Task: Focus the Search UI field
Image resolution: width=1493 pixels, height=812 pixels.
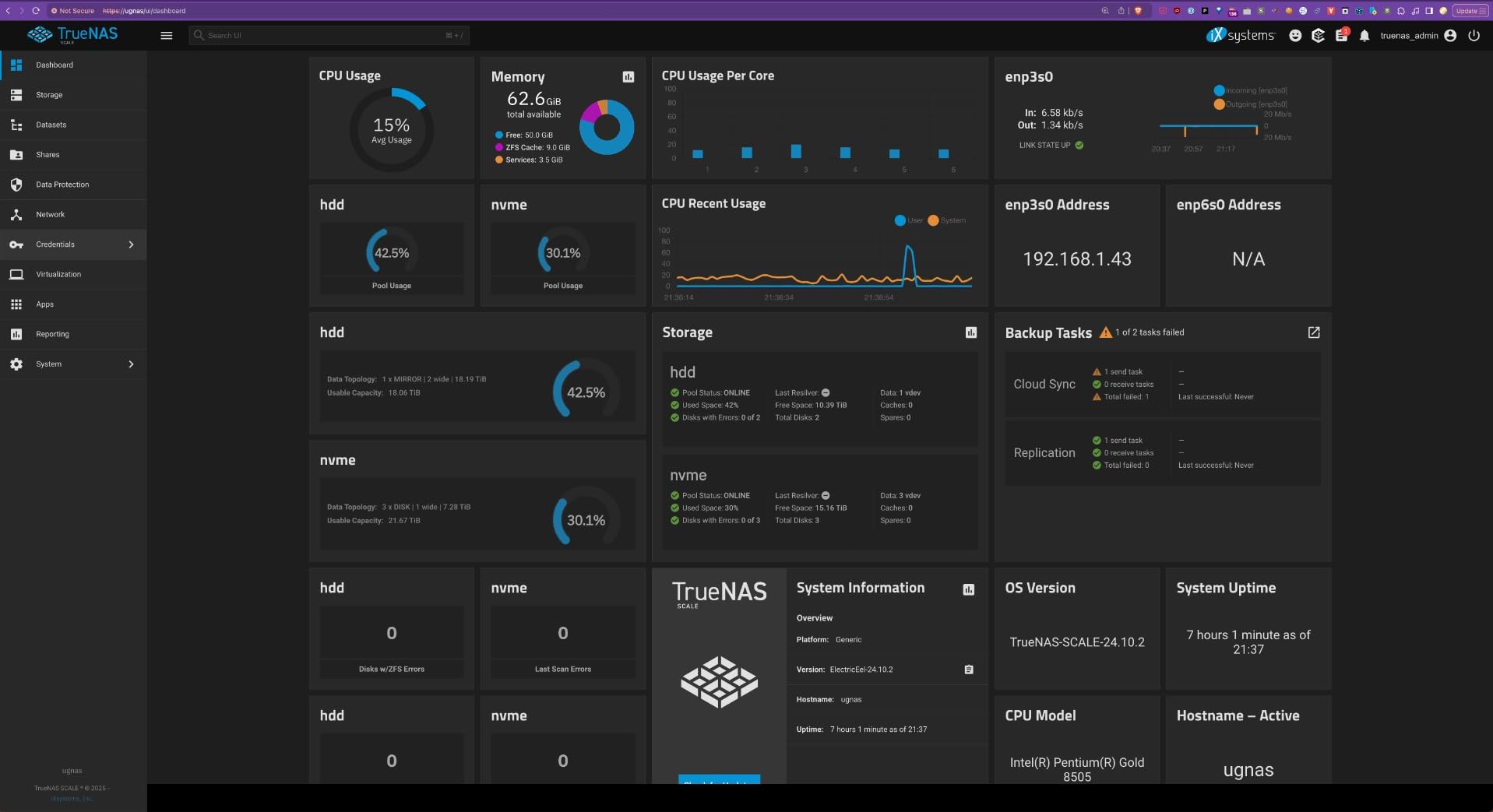Action: pos(329,36)
